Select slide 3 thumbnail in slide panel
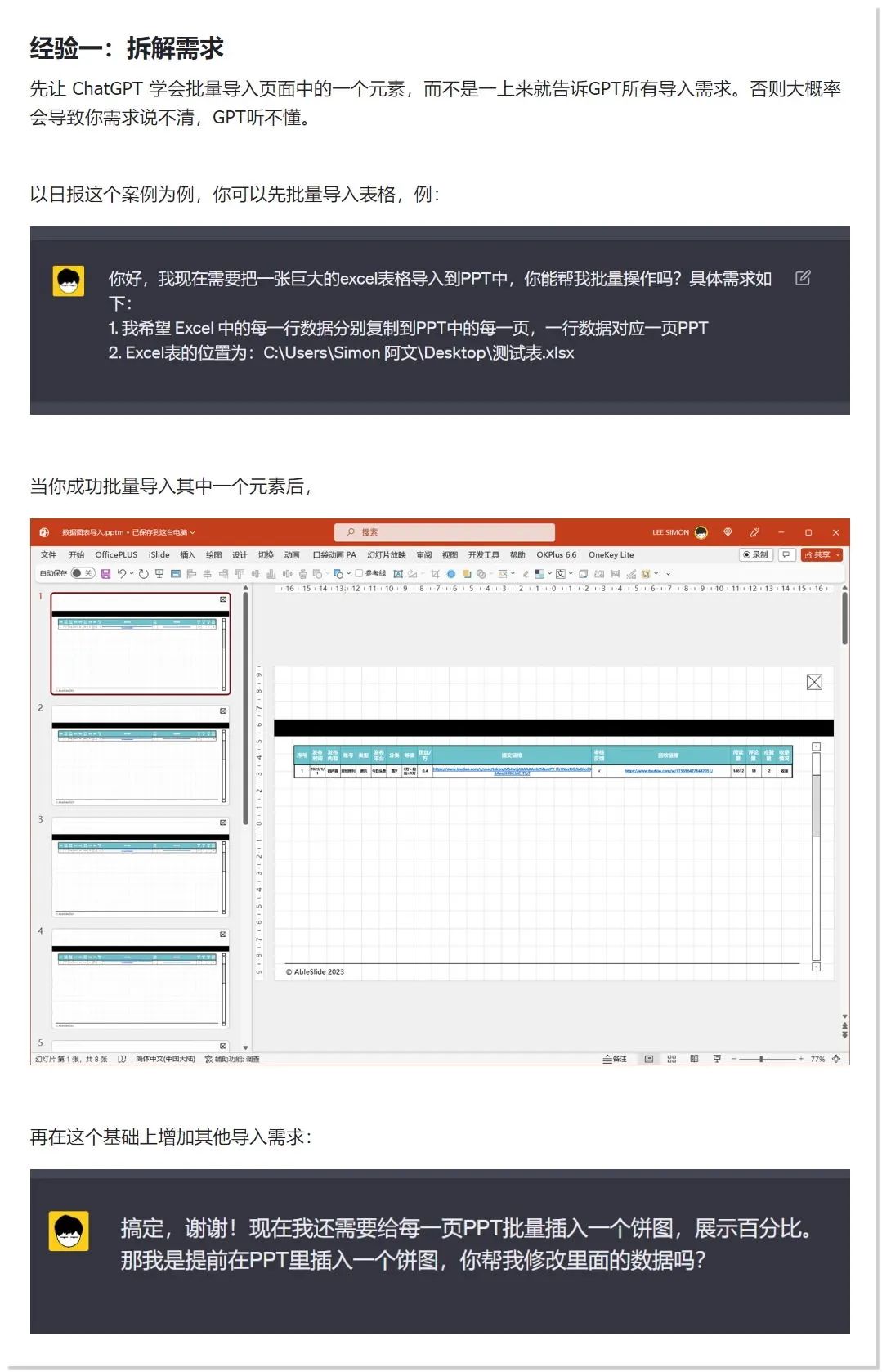Screen dimensions: 882x1372 pyautogui.click(x=140, y=867)
